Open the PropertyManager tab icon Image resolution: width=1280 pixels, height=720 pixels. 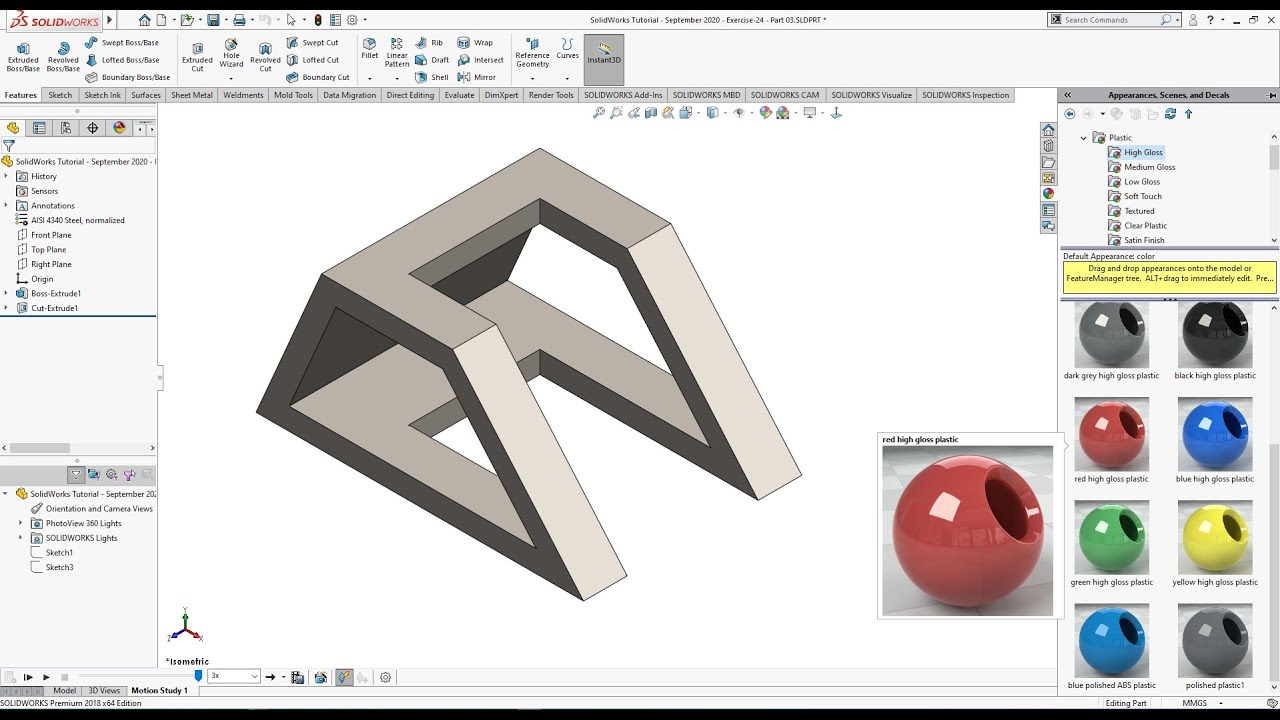pos(39,128)
